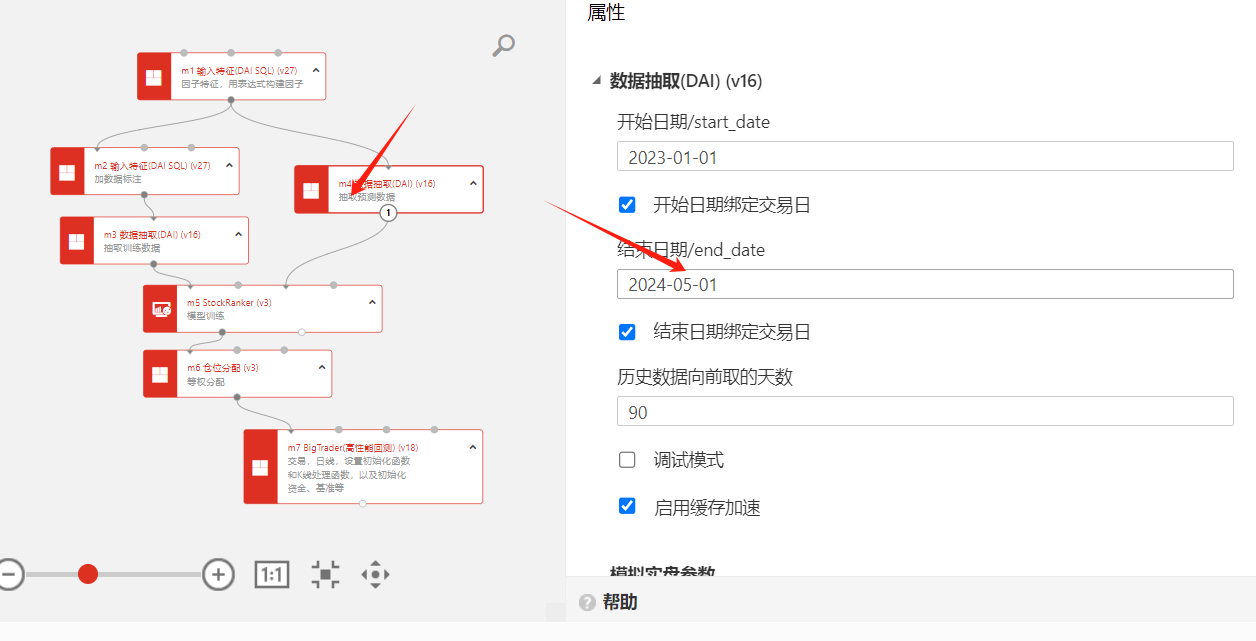Open the 属性 properties panel header
Screen dimensions: 1256x641
pos(606,13)
